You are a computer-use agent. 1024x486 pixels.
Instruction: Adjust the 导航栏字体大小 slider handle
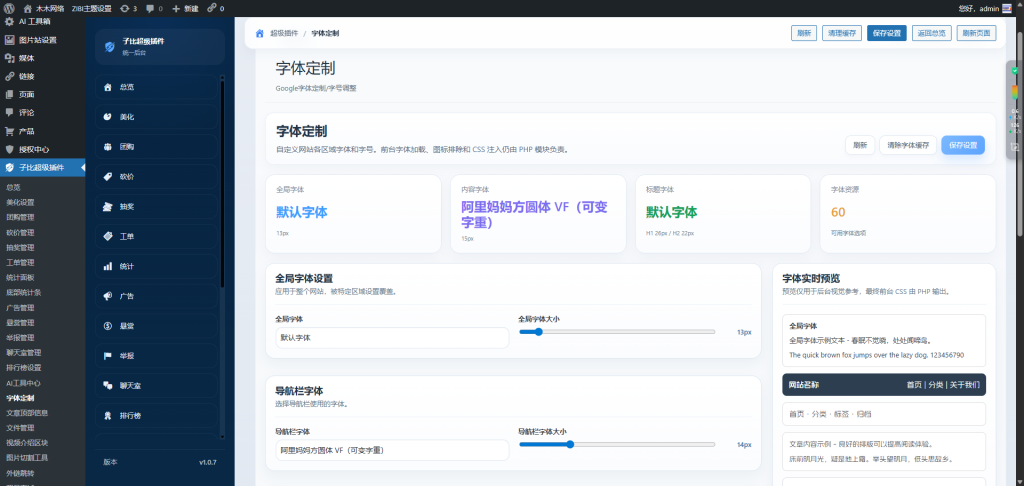pos(570,444)
